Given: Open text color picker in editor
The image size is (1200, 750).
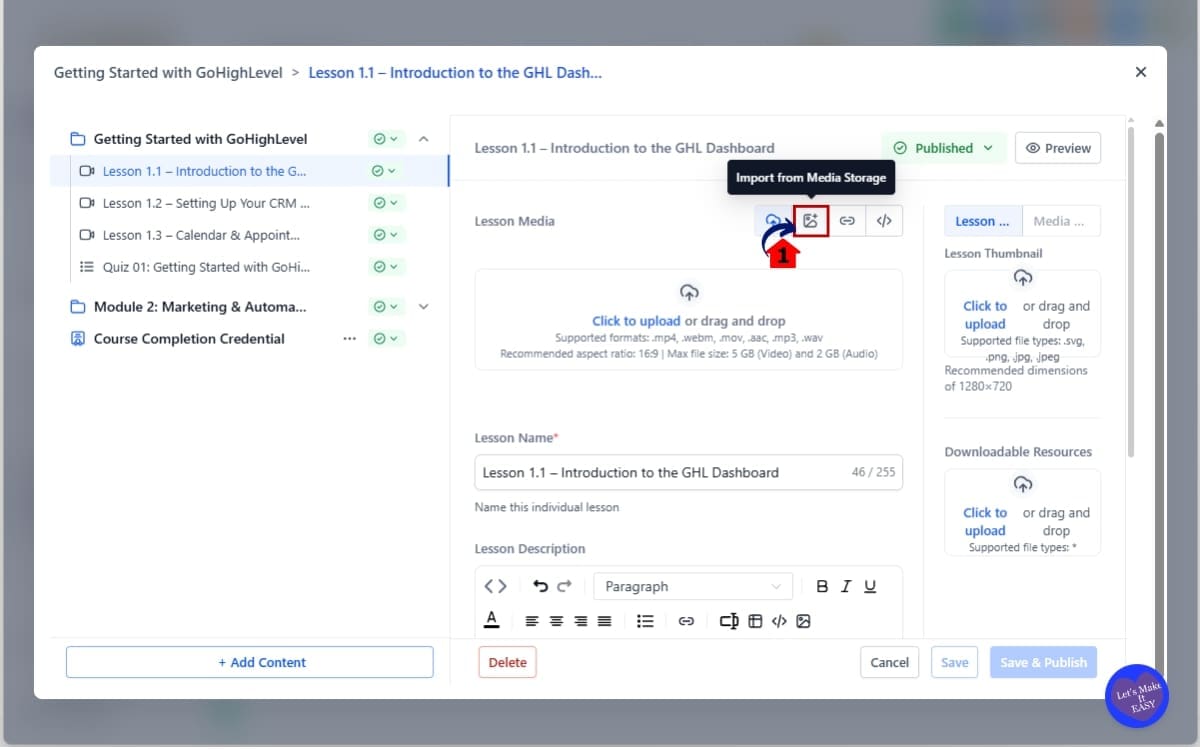Looking at the screenshot, I should click(x=491, y=620).
